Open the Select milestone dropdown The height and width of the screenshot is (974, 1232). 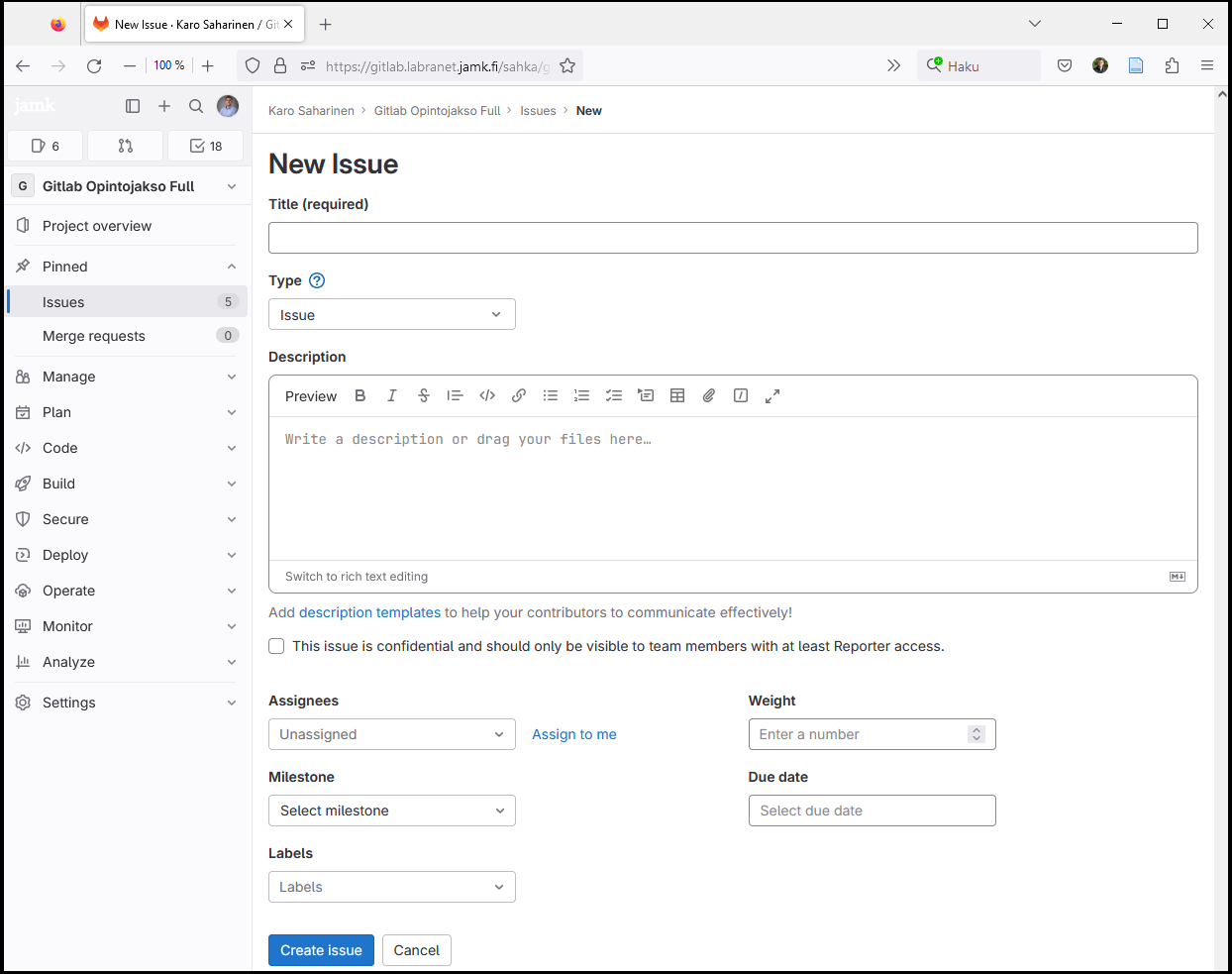pos(391,811)
